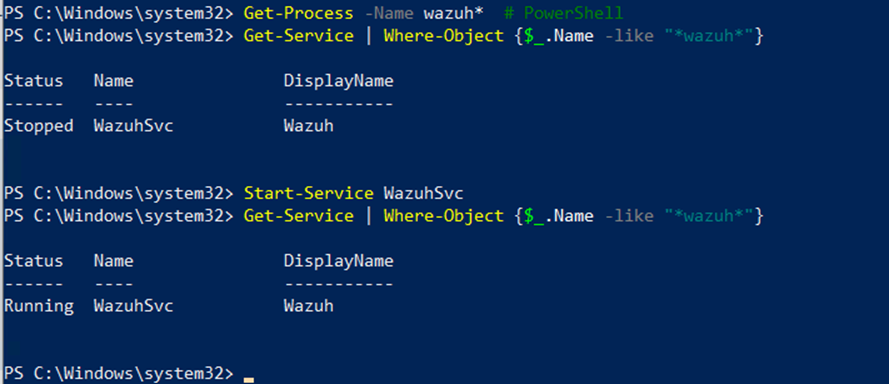Click the Get-Process command on the first line
Viewport: 889px width, 384px height.
point(298,12)
